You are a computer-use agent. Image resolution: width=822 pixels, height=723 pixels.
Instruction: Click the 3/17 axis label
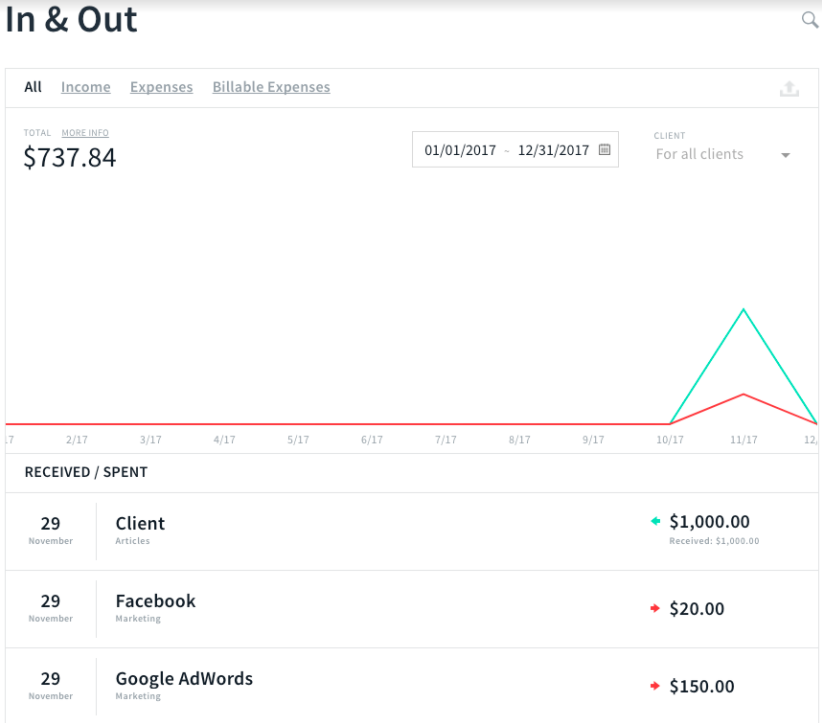(150, 440)
